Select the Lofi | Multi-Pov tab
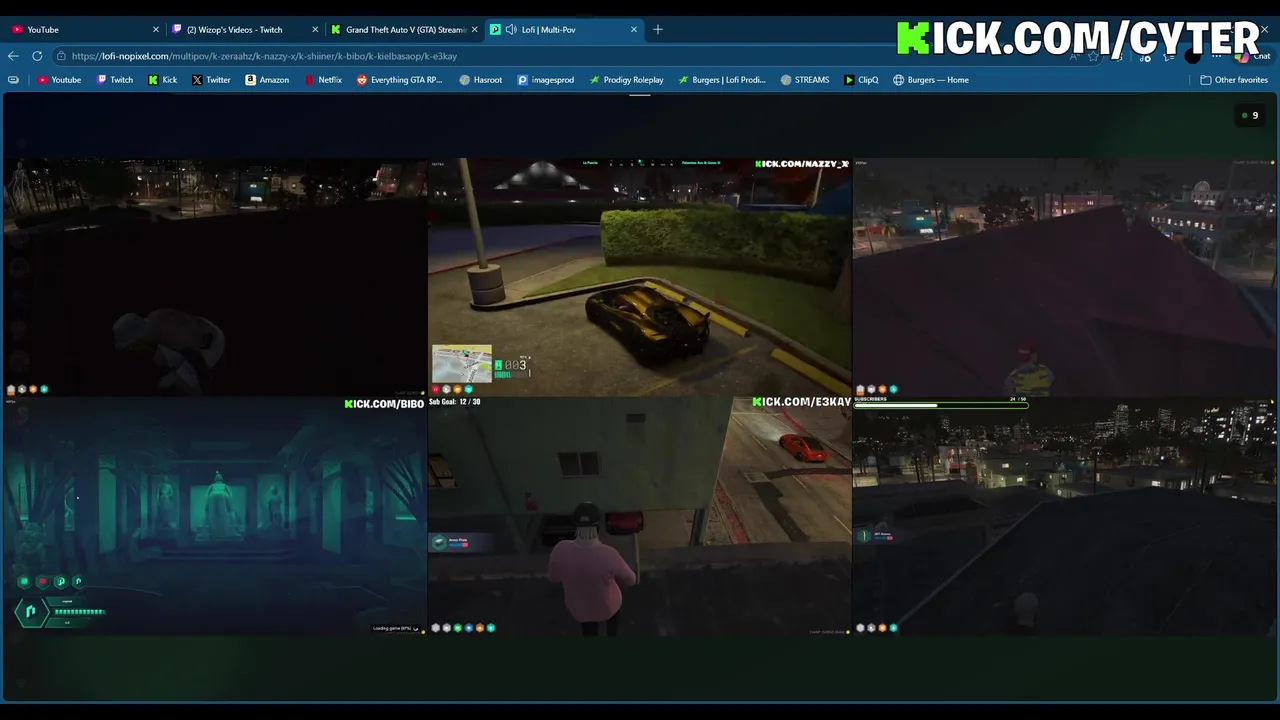1280x720 pixels. point(564,30)
